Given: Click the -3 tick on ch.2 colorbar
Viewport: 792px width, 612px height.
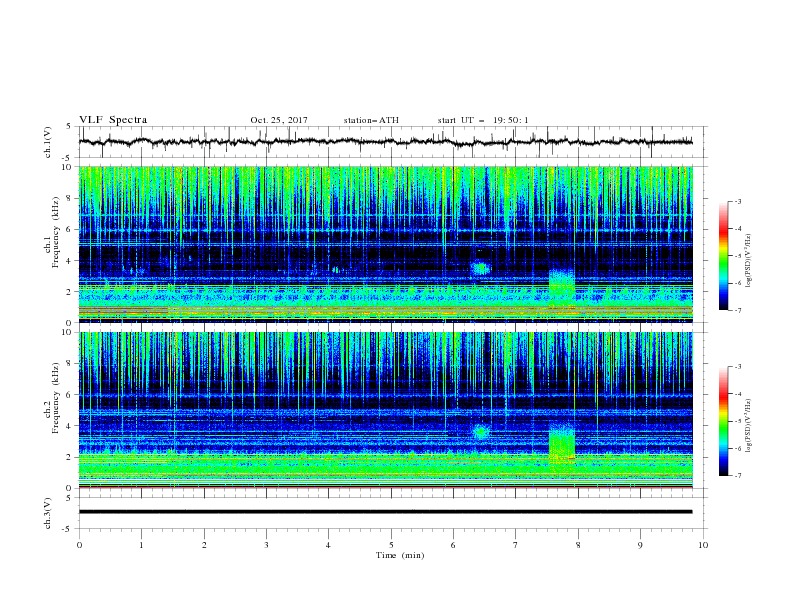Looking at the screenshot, I should pyautogui.click(x=737, y=367).
